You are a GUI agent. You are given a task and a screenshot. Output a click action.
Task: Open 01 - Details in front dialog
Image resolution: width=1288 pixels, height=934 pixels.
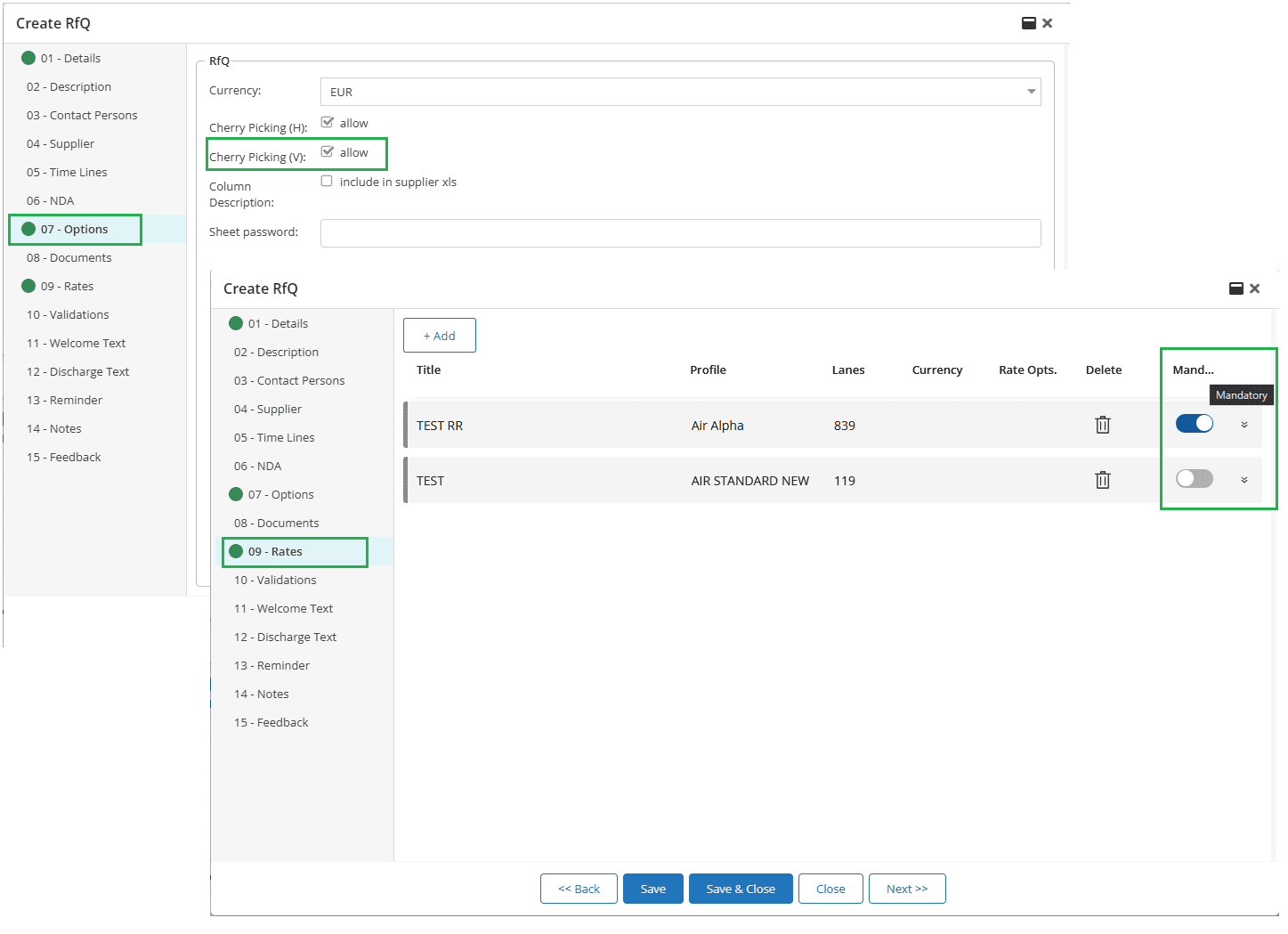[x=278, y=323]
